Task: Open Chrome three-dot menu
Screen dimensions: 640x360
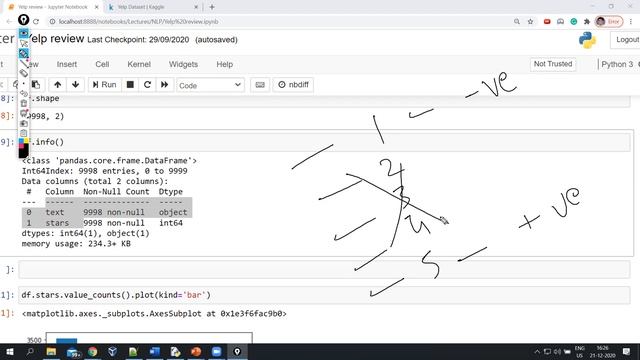Action: [631, 21]
